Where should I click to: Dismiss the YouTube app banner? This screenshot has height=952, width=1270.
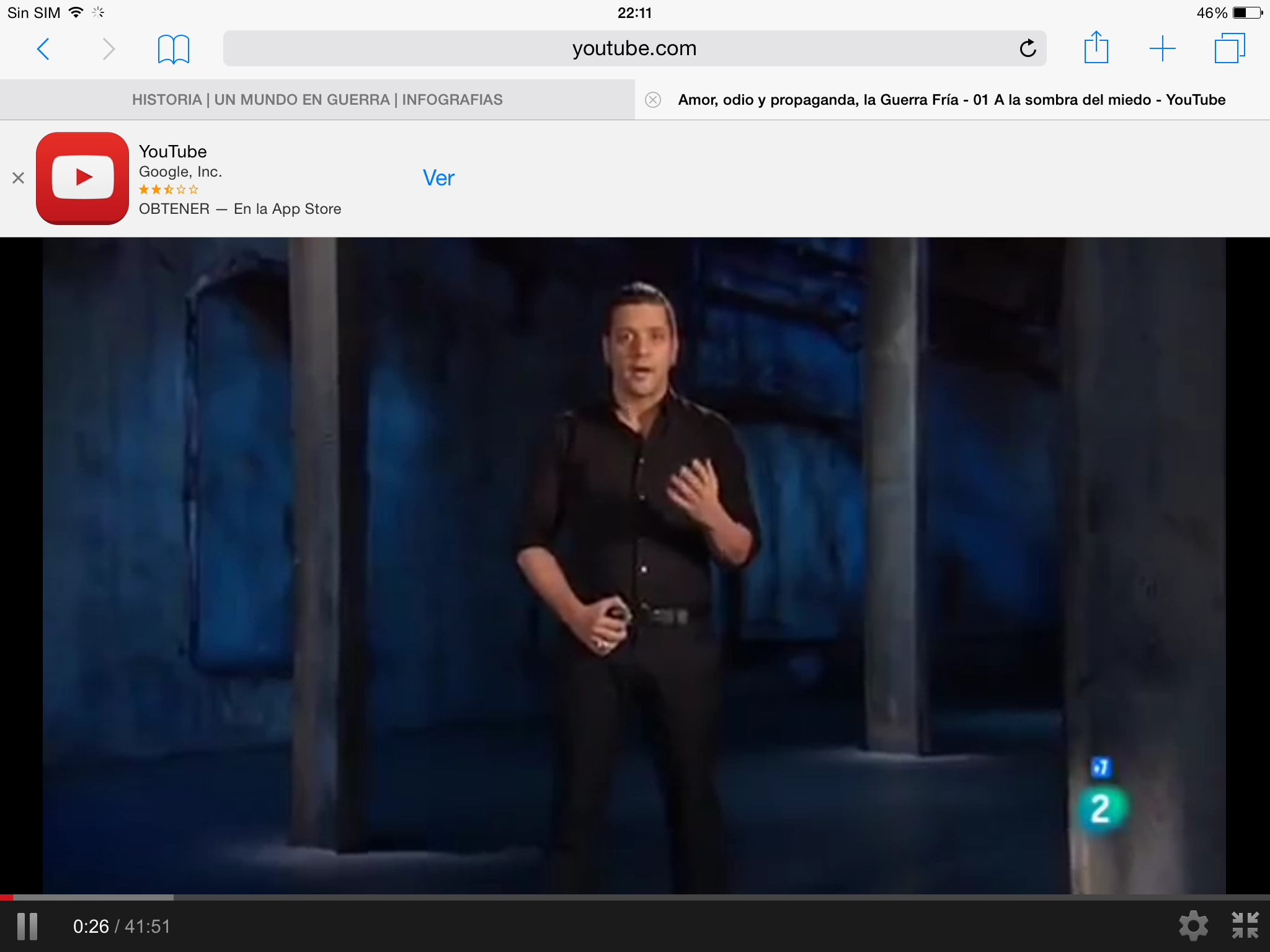[x=18, y=178]
